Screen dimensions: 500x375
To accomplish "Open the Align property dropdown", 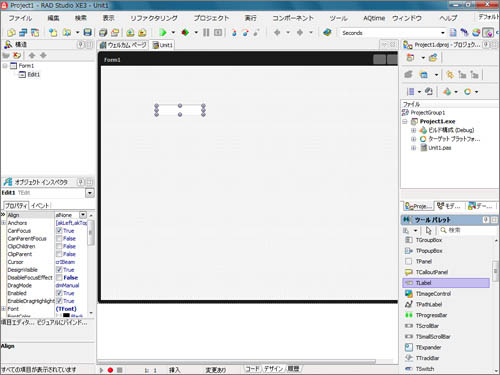I will pyautogui.click(x=83, y=215).
